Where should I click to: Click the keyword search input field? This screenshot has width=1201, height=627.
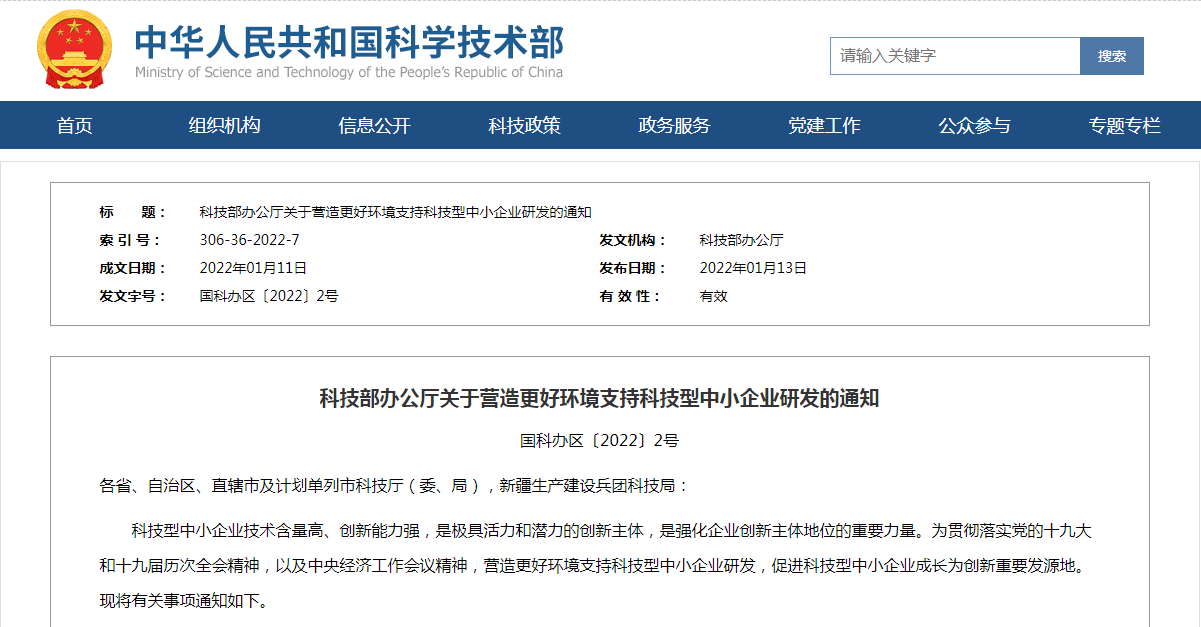(954, 56)
